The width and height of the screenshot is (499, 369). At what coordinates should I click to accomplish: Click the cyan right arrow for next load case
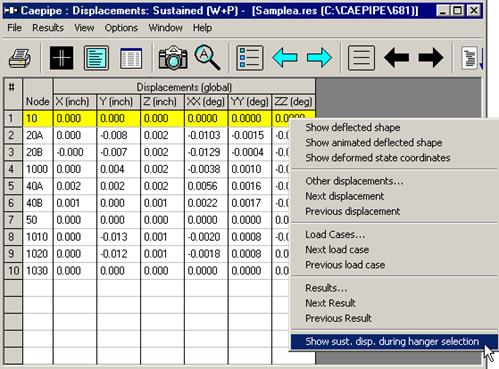[x=319, y=58]
